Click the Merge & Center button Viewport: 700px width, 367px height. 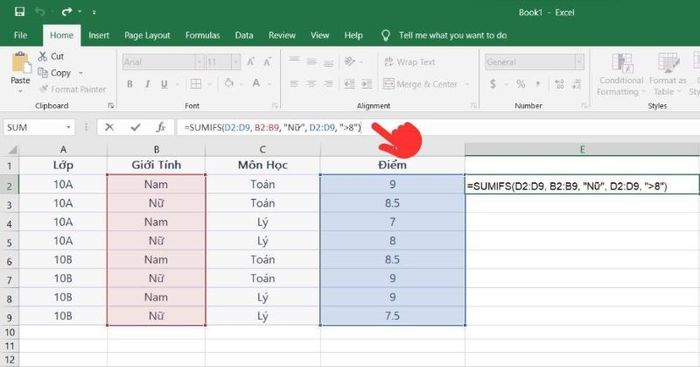[421, 84]
